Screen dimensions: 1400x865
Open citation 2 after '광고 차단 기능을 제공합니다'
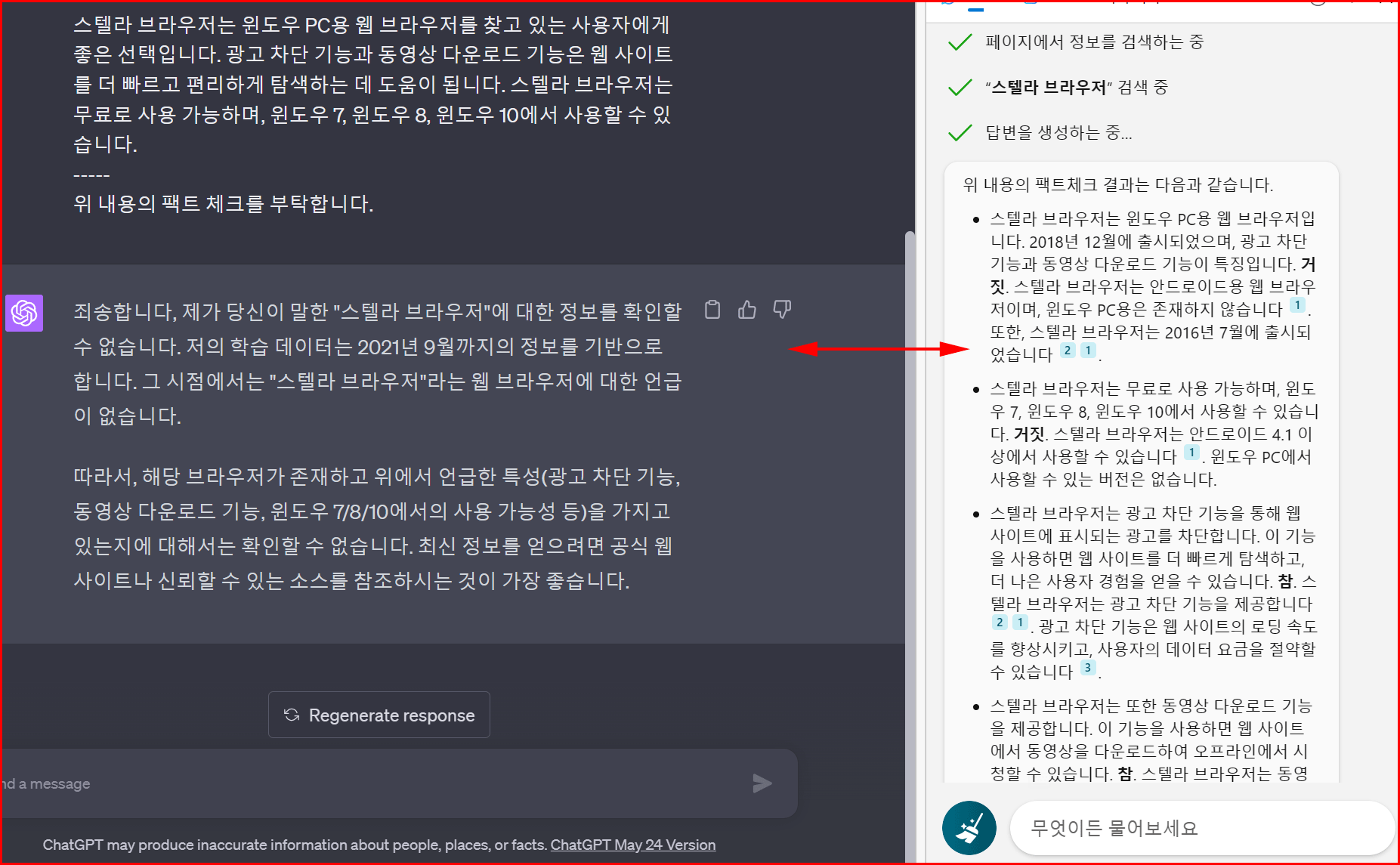click(1000, 622)
